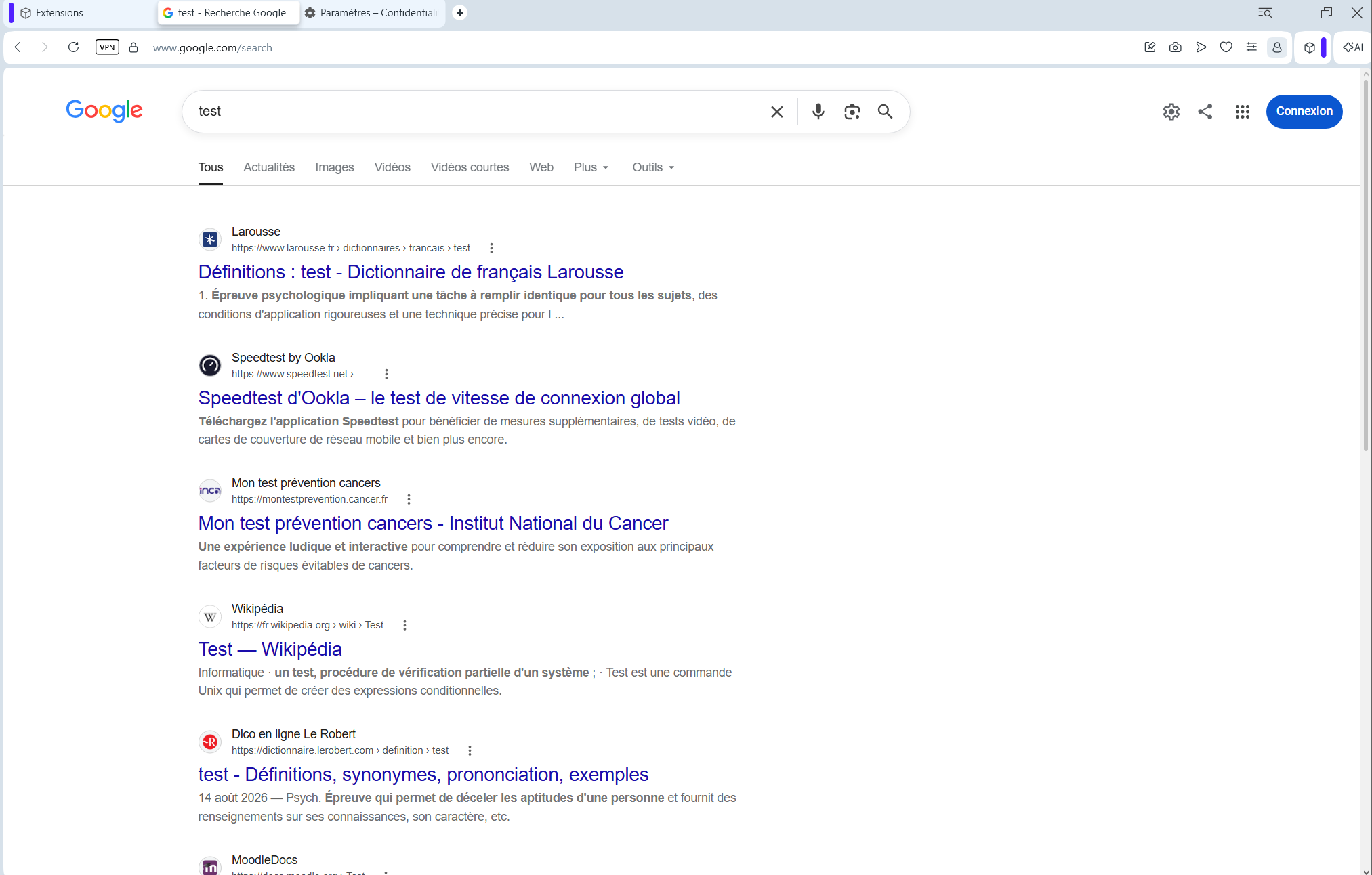The height and width of the screenshot is (875, 1372).
Task: Open the Speedtest d'Ookla result link
Action: pyautogui.click(x=439, y=398)
